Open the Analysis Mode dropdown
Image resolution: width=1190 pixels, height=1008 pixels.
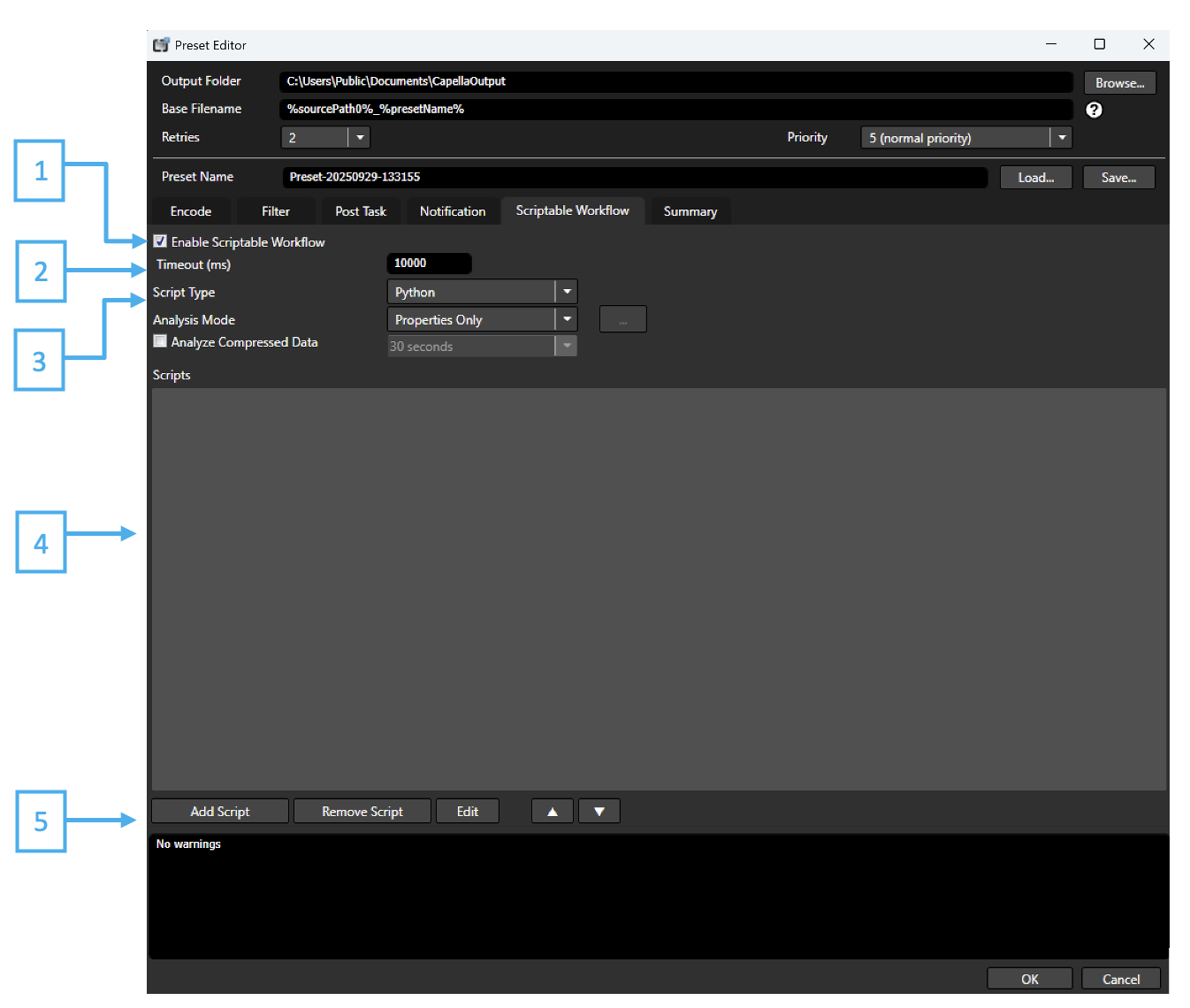tap(567, 319)
